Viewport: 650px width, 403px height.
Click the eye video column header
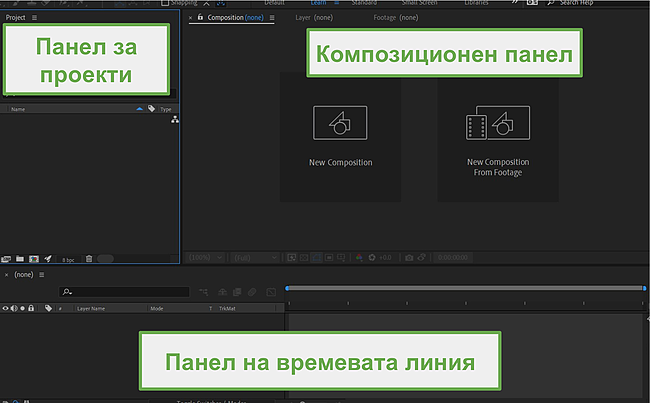coord(5,308)
